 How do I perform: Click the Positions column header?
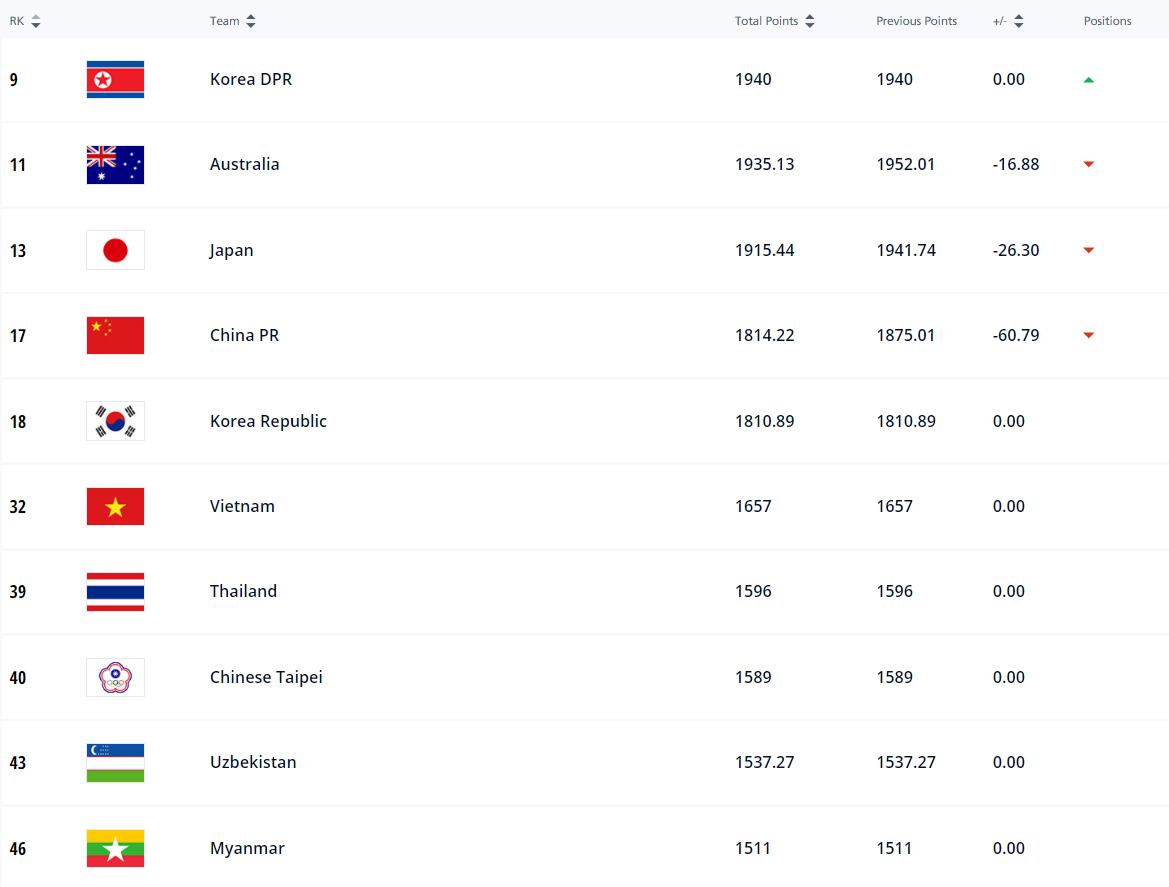click(x=1107, y=21)
